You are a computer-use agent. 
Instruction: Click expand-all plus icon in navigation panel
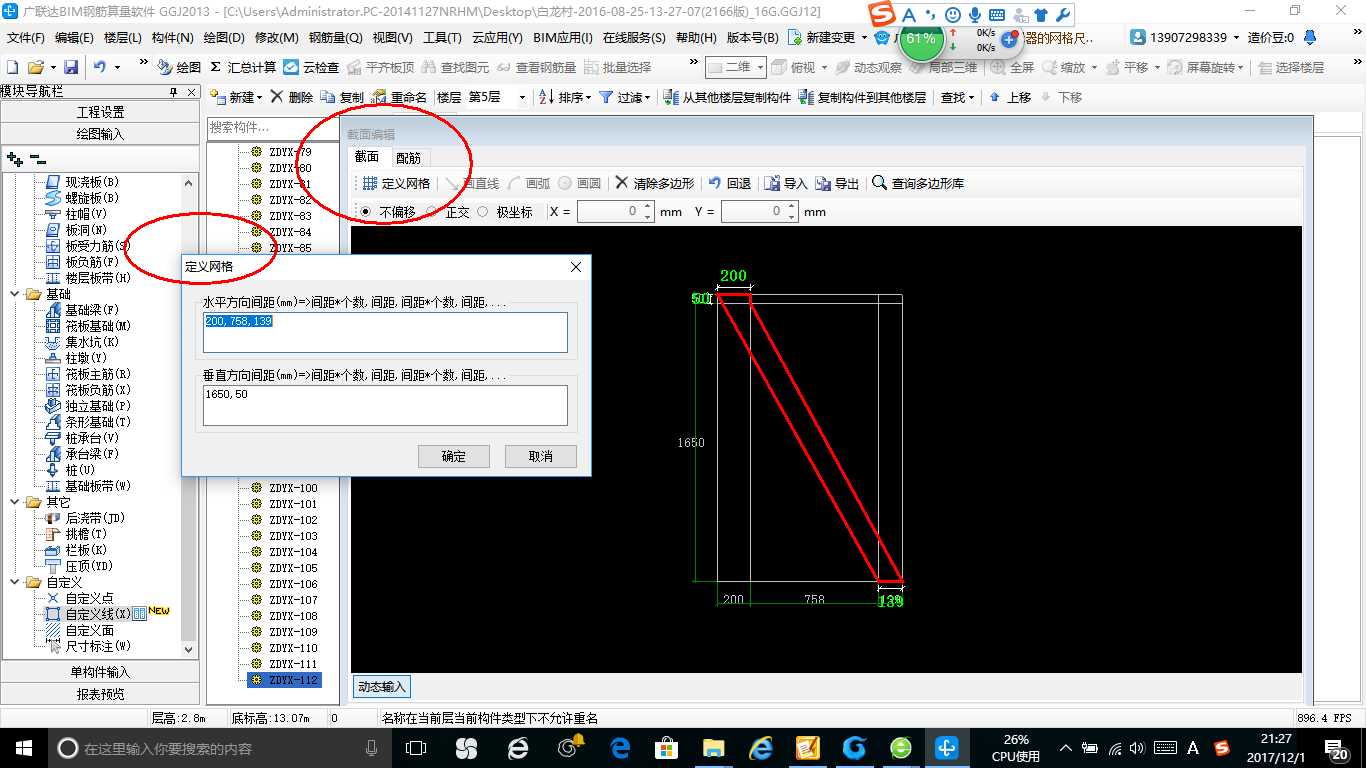pyautogui.click(x=14, y=158)
